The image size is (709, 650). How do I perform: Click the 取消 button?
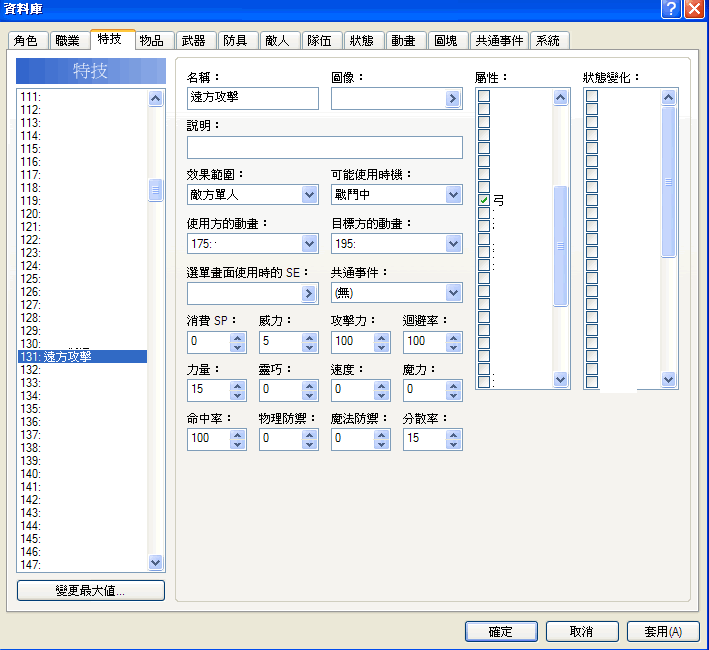pos(582,631)
